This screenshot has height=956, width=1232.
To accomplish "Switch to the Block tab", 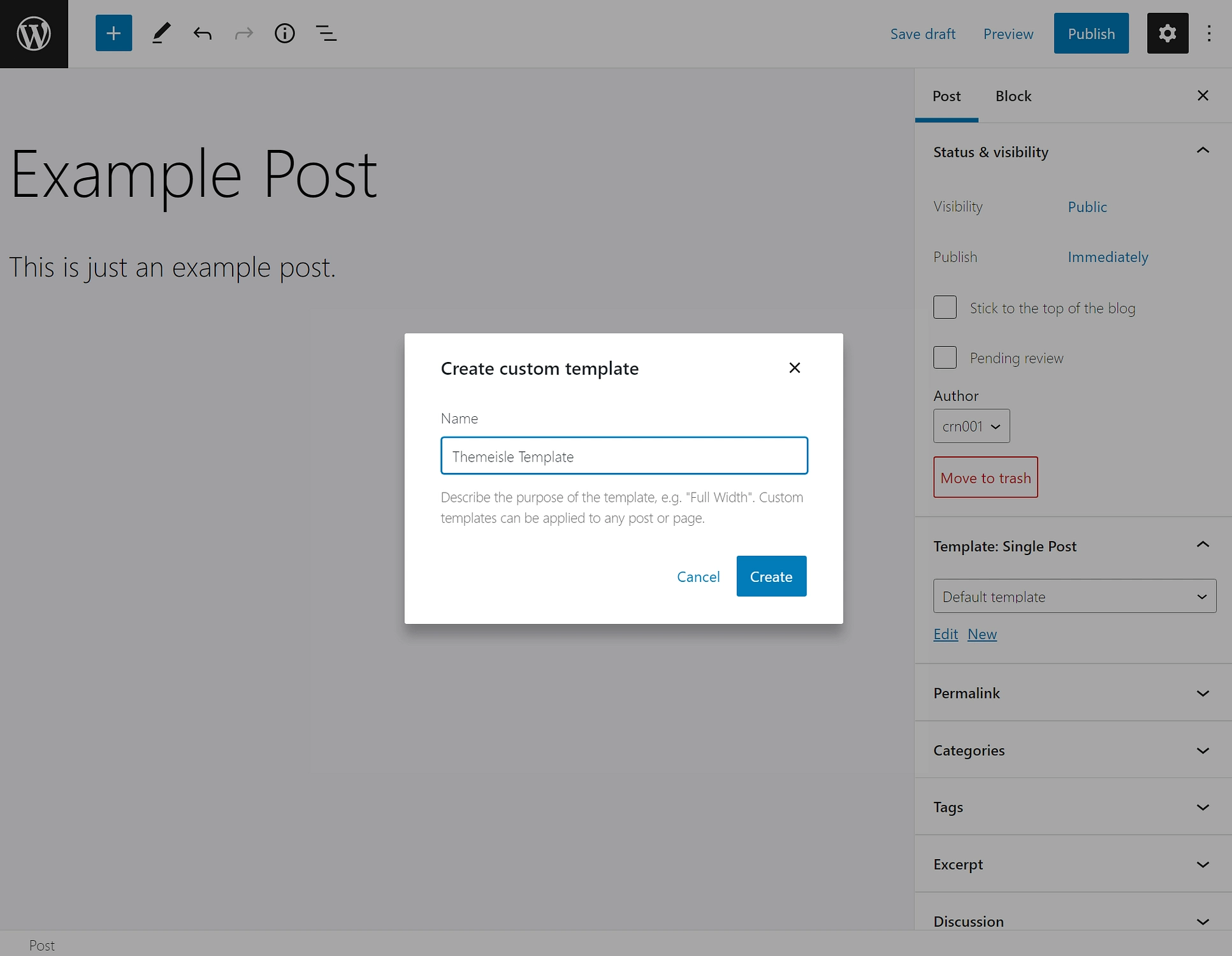I will (x=1014, y=95).
